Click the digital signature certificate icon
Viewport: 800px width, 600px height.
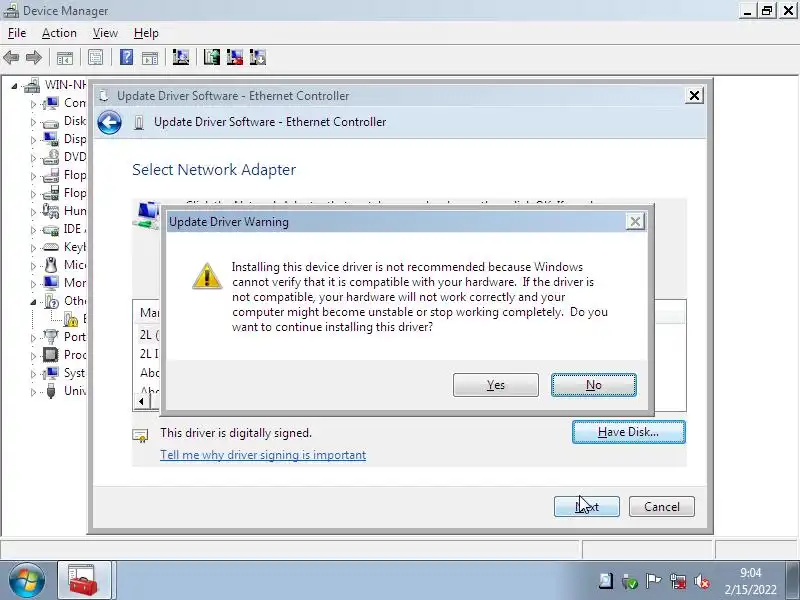[140, 435]
